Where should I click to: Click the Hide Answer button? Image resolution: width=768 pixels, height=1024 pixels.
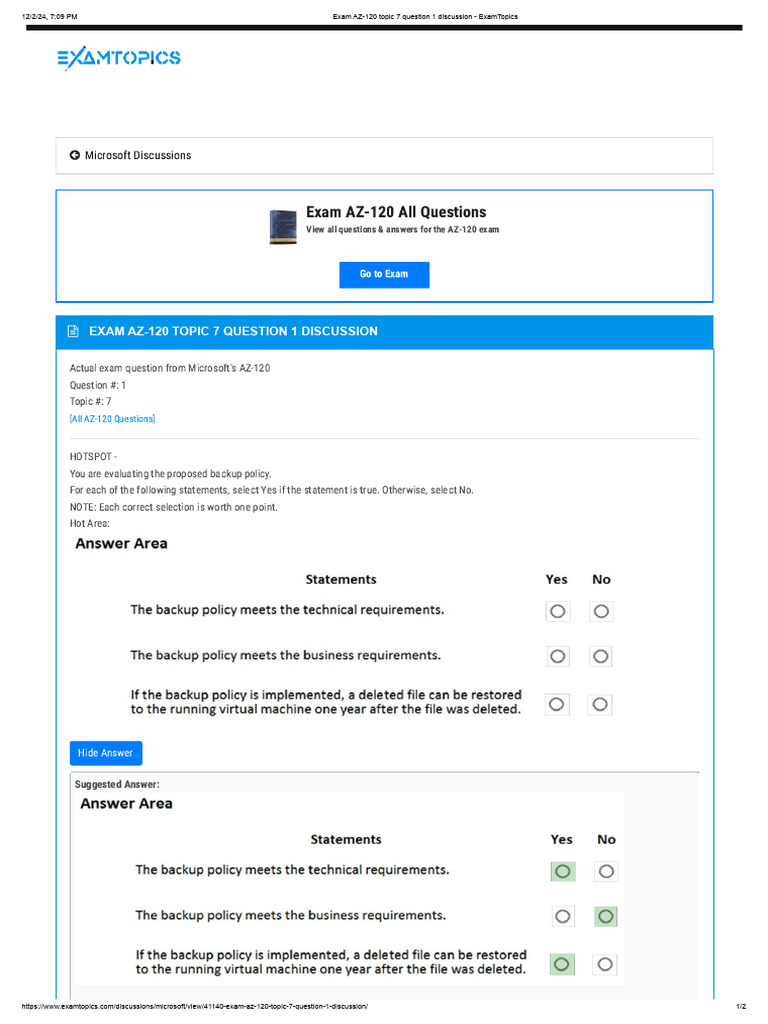pos(106,753)
